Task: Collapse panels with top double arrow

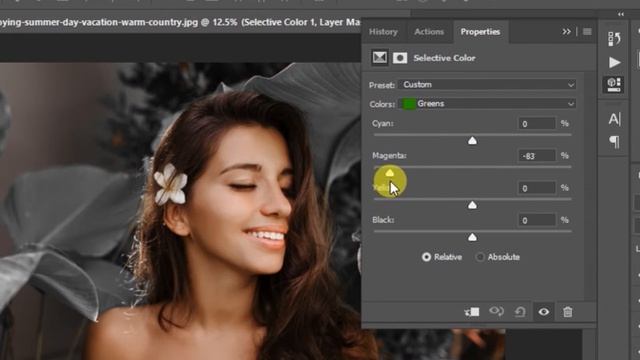Action: pos(621,14)
